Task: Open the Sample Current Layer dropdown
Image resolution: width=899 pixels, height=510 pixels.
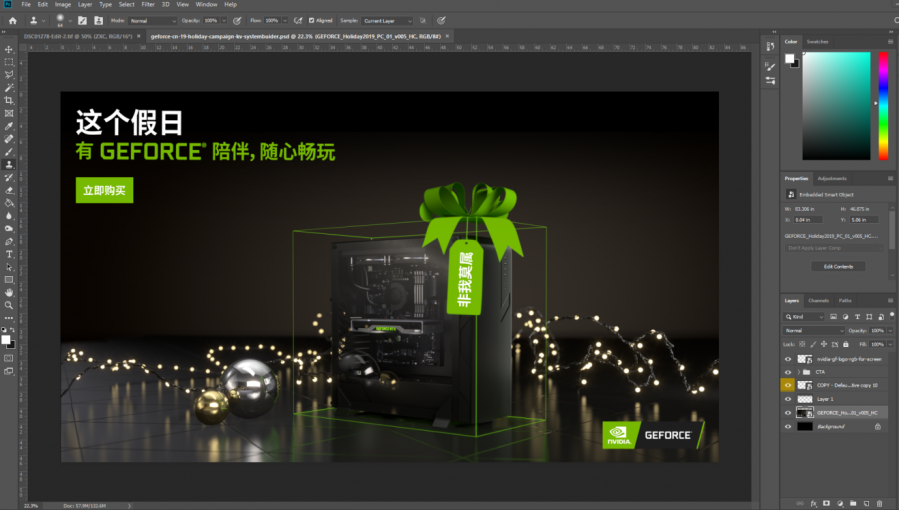Action: 387,21
